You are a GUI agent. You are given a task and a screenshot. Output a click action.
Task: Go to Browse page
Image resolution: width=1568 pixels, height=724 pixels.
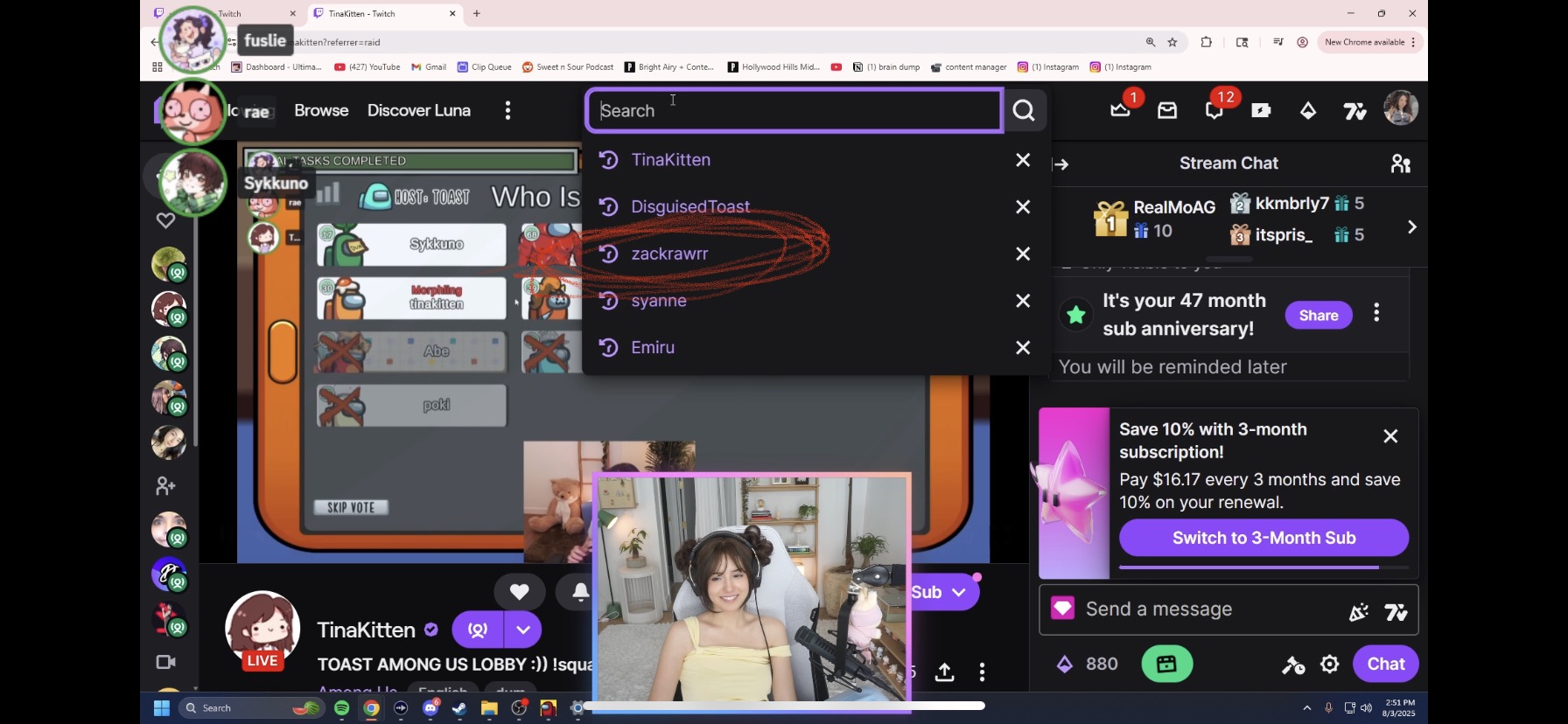pyautogui.click(x=321, y=110)
